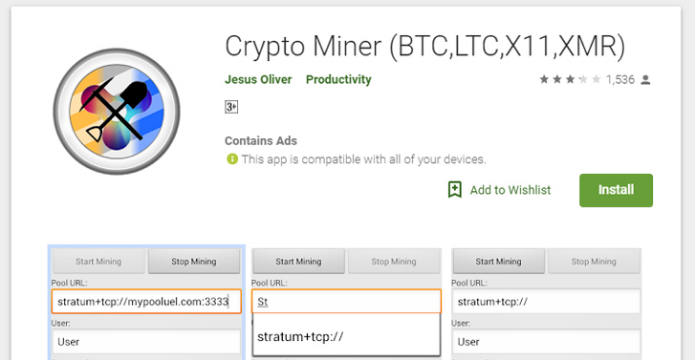Click Start Mining in second screenshot

[298, 262]
